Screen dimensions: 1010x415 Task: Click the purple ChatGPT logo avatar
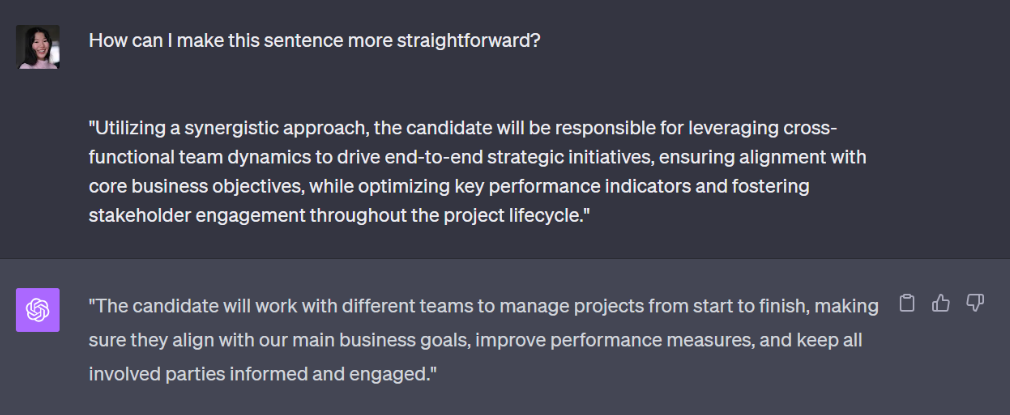pyautogui.click(x=38, y=310)
